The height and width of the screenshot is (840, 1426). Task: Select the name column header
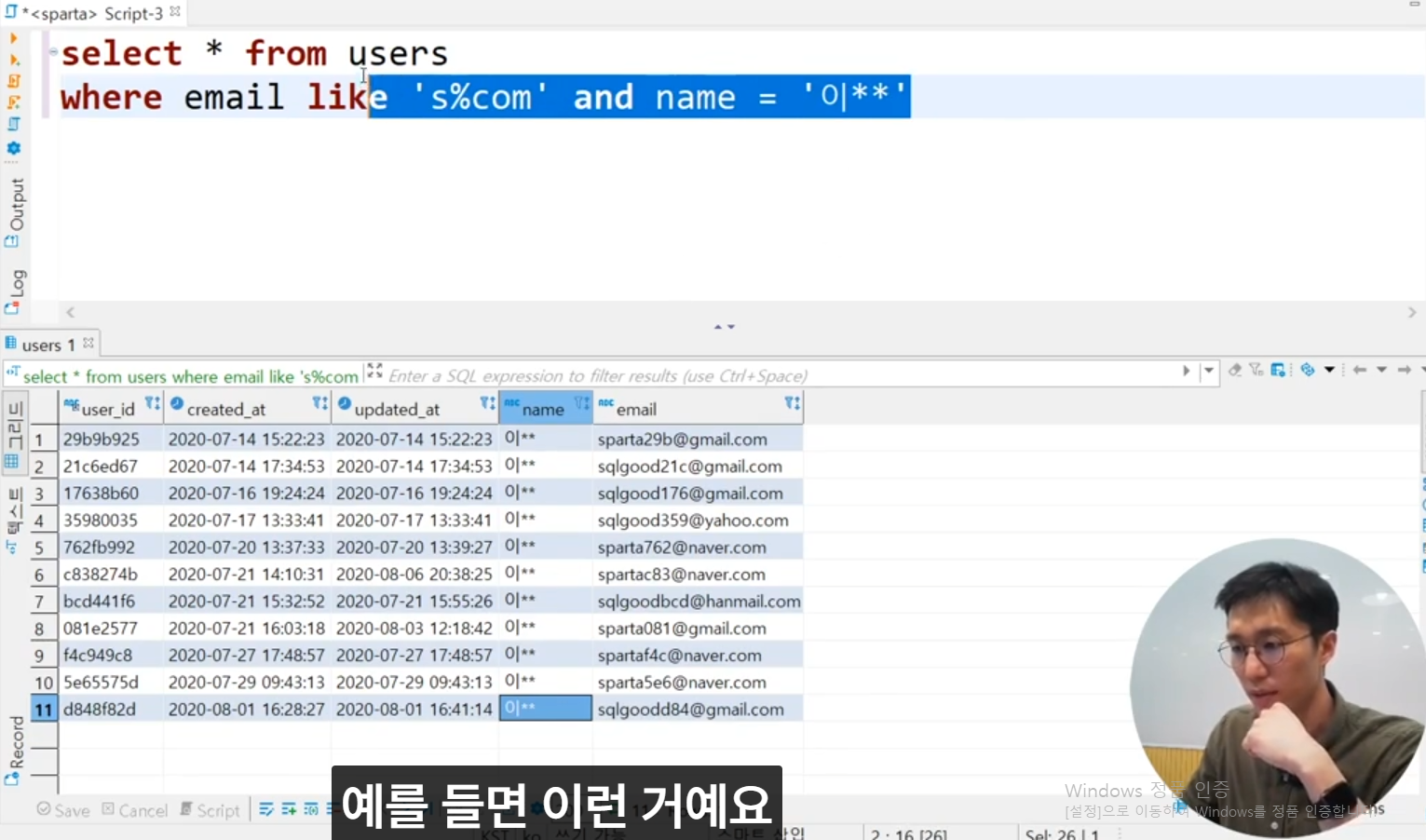click(x=543, y=410)
